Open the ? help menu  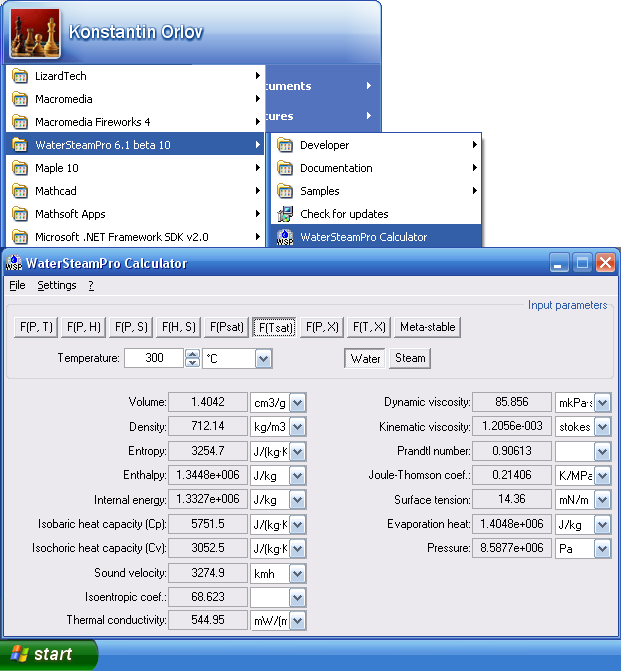91,285
